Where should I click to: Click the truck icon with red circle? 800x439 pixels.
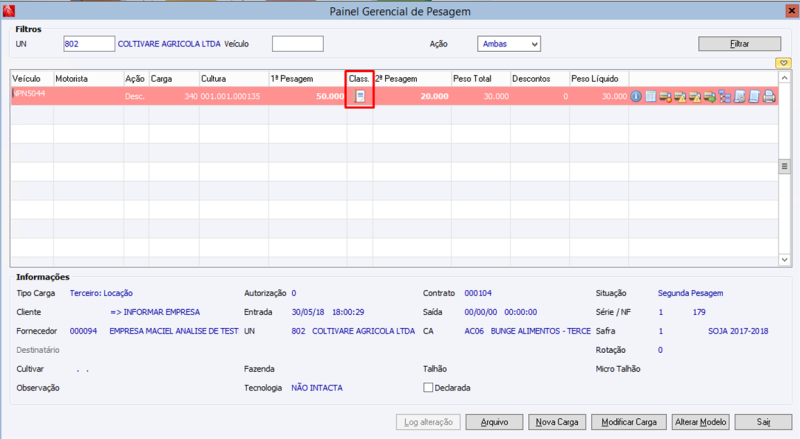click(665, 96)
